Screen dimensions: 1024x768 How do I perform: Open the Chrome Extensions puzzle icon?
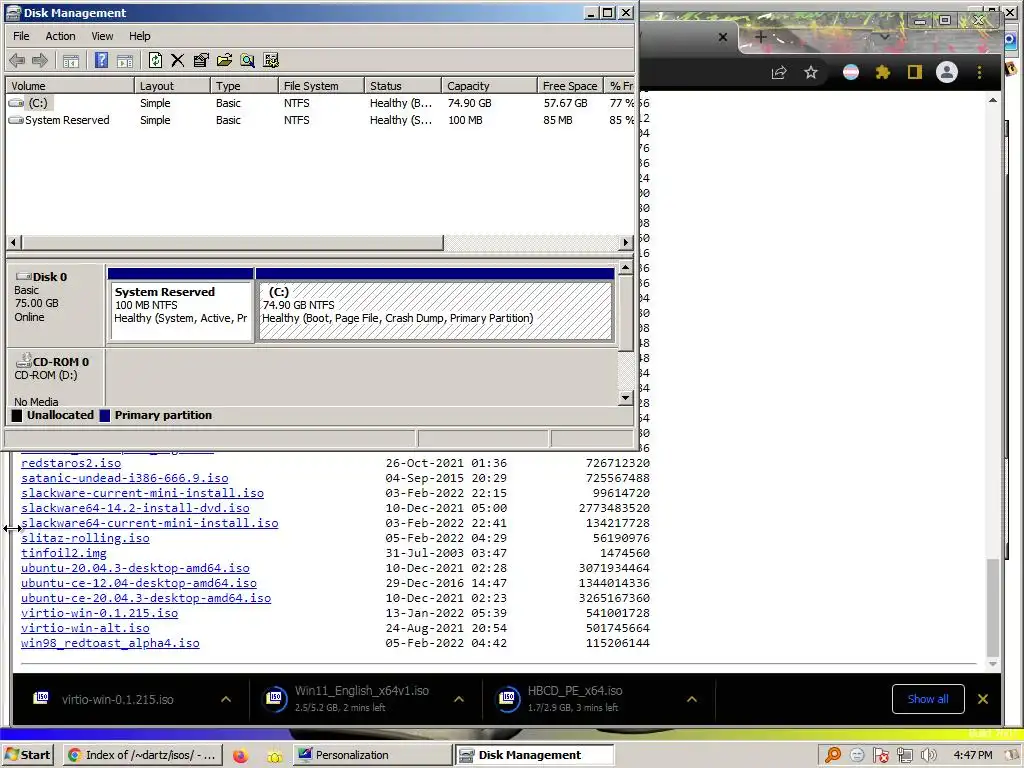(883, 72)
